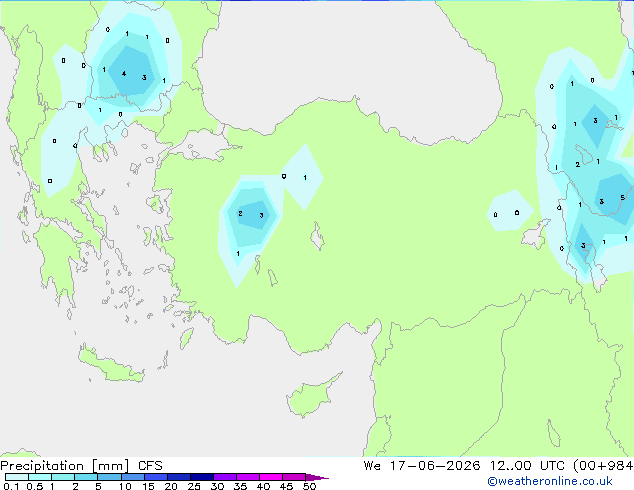
Task: Click the '25' legend scale label
Action: (194, 486)
